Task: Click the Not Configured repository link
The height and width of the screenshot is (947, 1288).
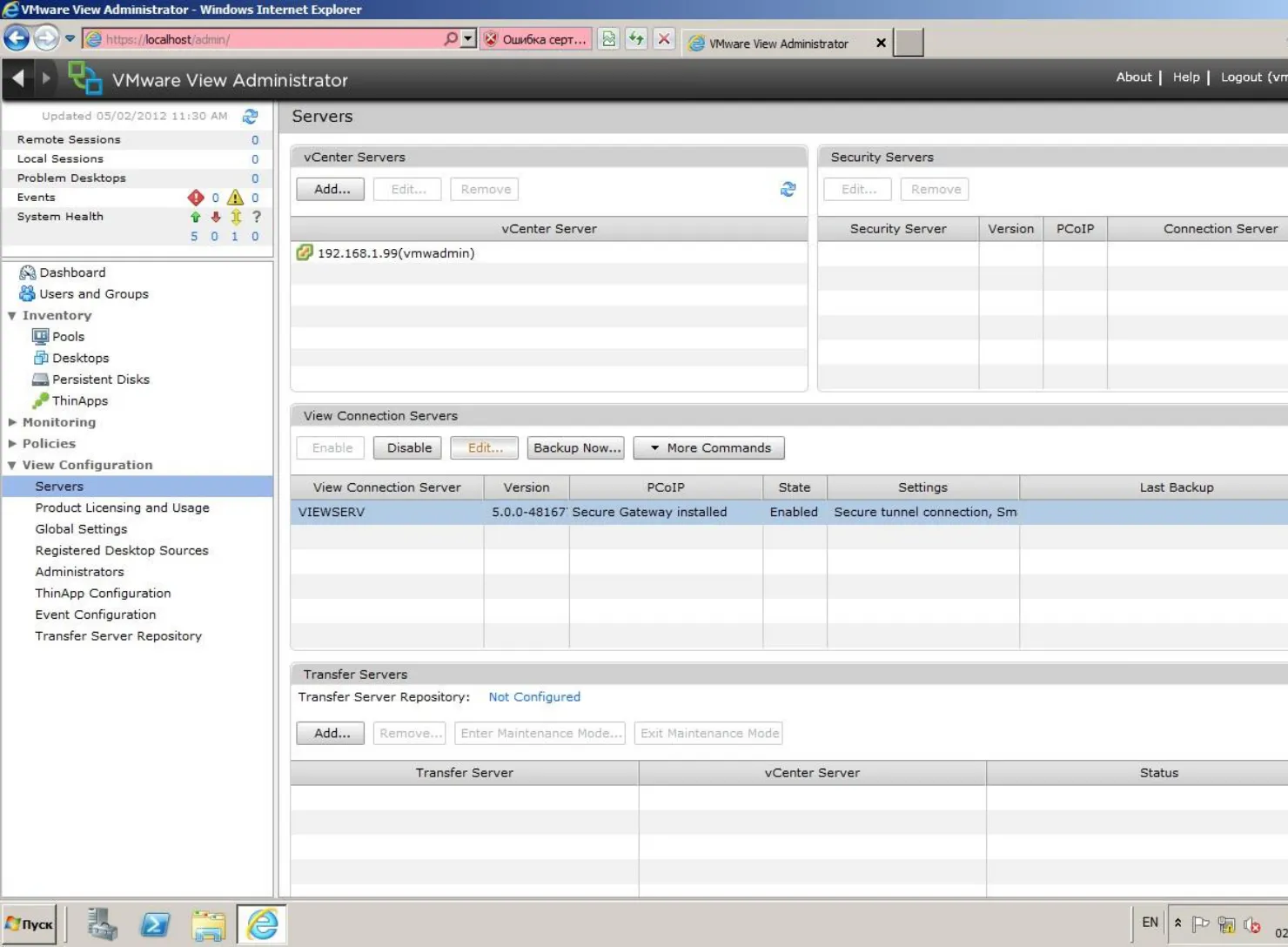Action: [x=534, y=697]
